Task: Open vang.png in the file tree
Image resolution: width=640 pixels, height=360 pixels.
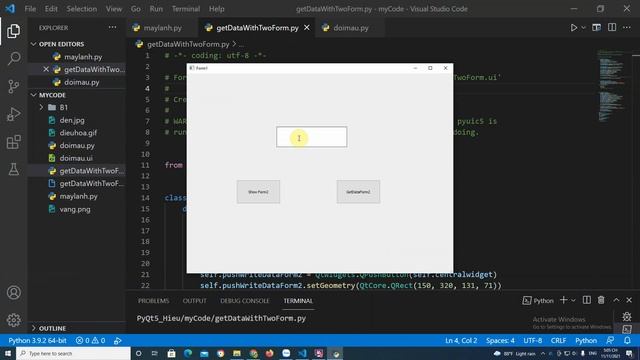Action: [x=75, y=209]
